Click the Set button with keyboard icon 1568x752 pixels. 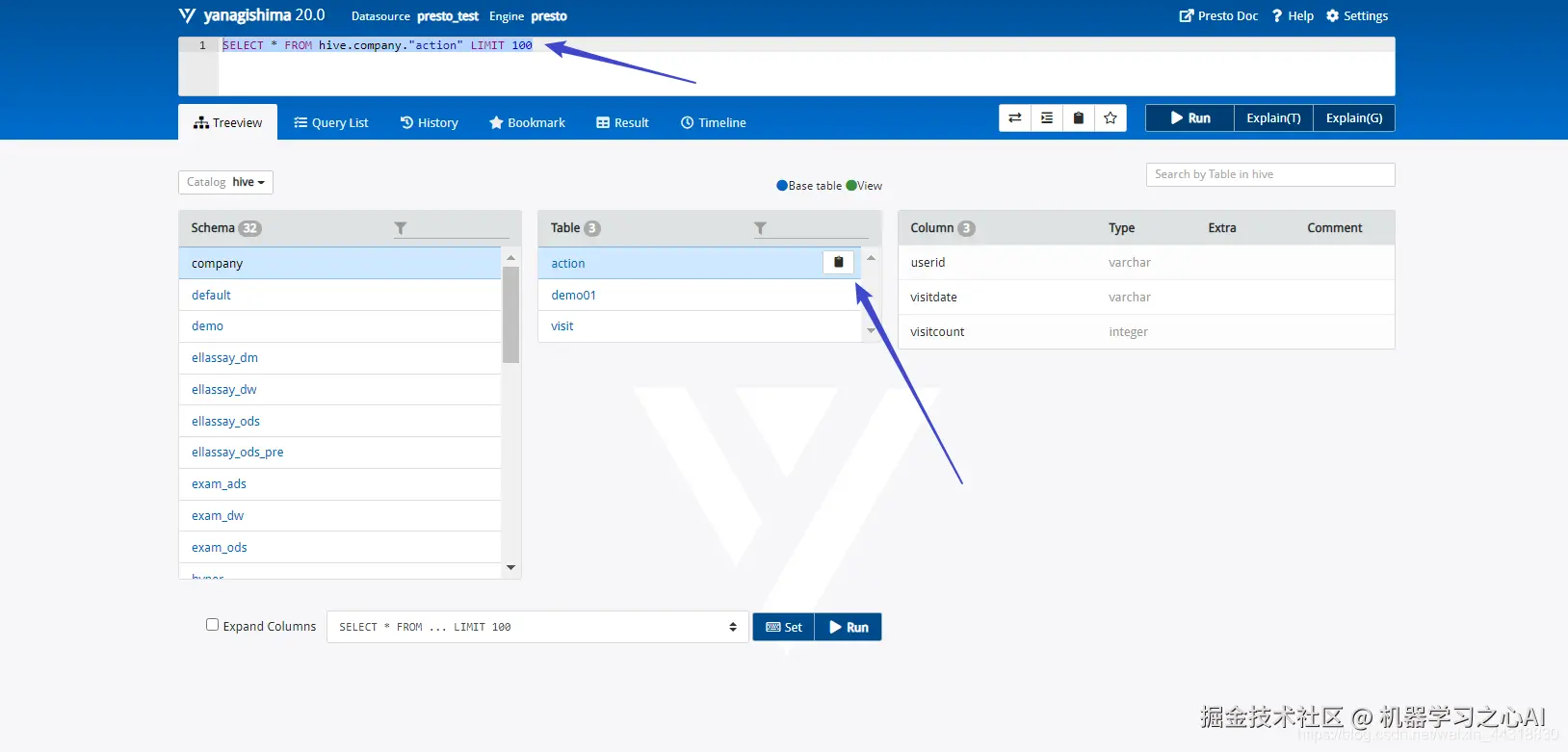click(x=783, y=627)
